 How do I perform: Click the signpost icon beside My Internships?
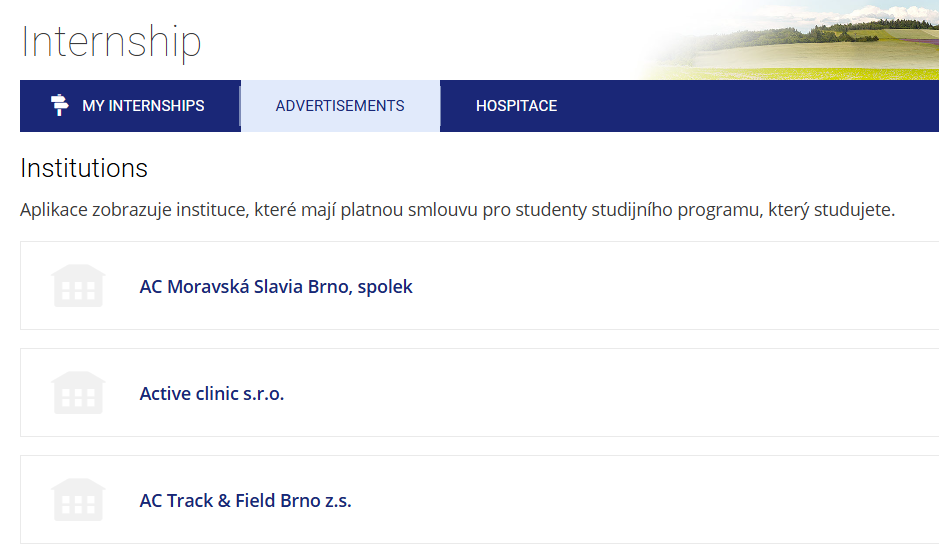60,105
